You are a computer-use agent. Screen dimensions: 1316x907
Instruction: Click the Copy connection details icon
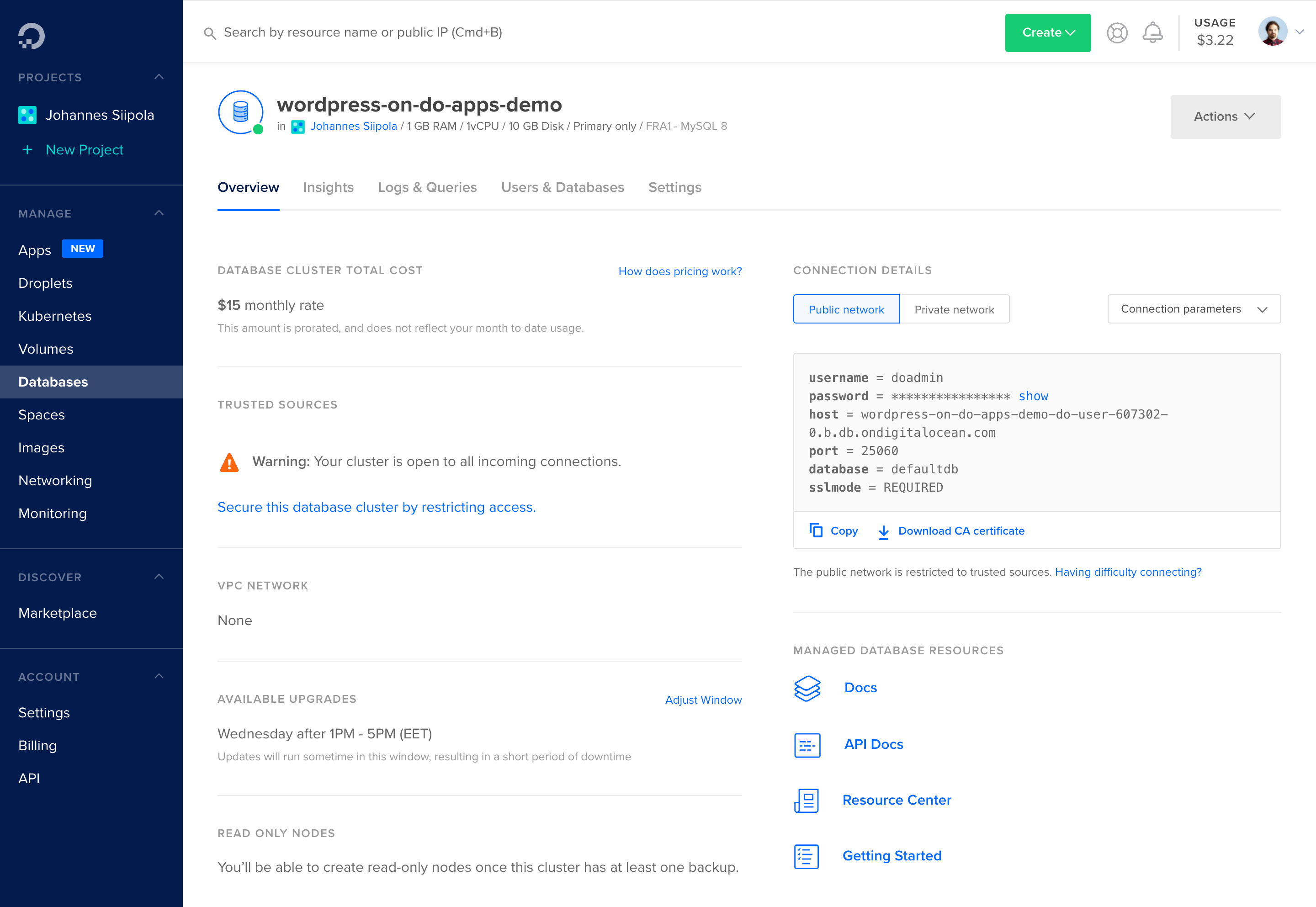coord(816,530)
